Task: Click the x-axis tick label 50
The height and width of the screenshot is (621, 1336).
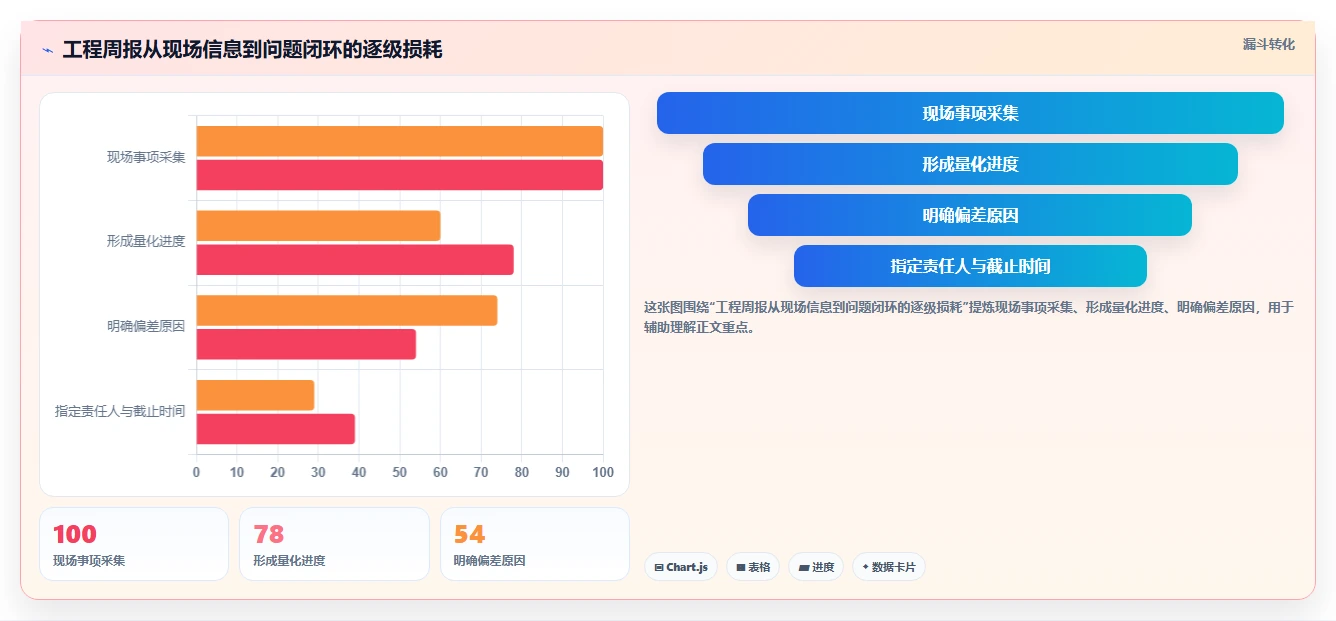Action: (399, 472)
